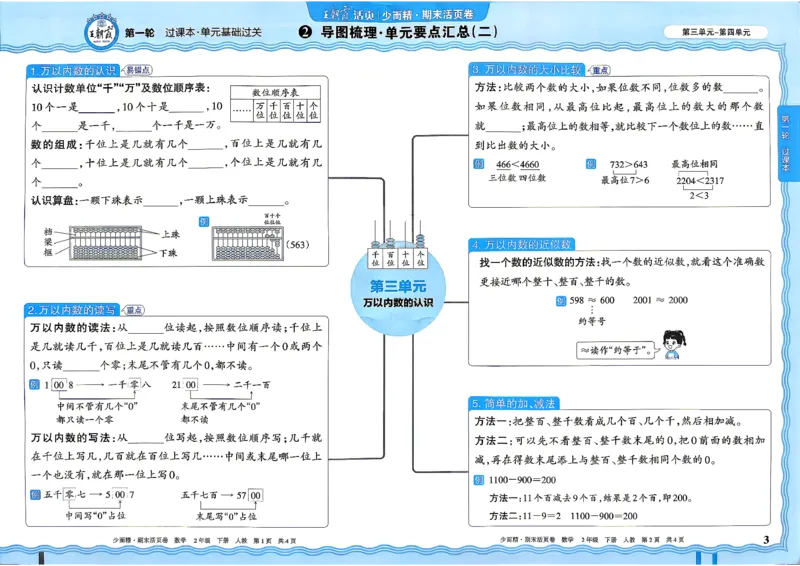
Task: Click the text 2<3 under 2204<2317
Action: [x=699, y=195]
